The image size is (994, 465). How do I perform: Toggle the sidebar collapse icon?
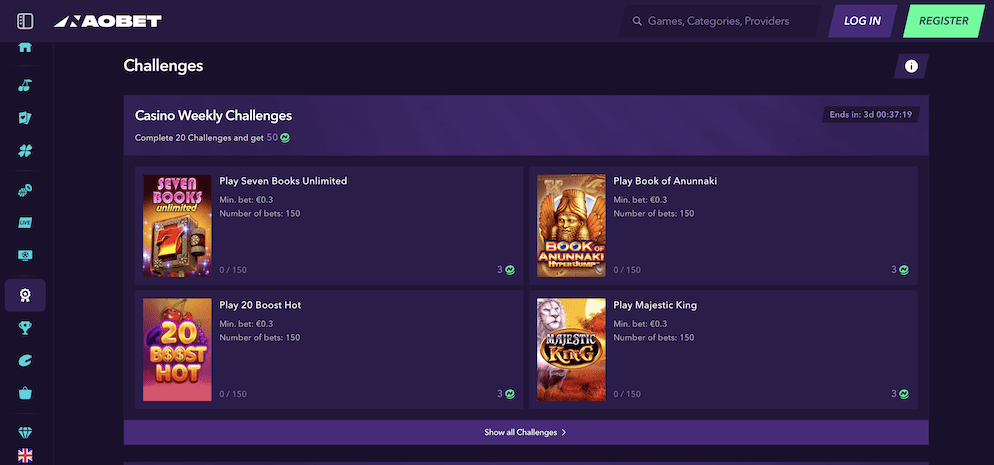25,21
